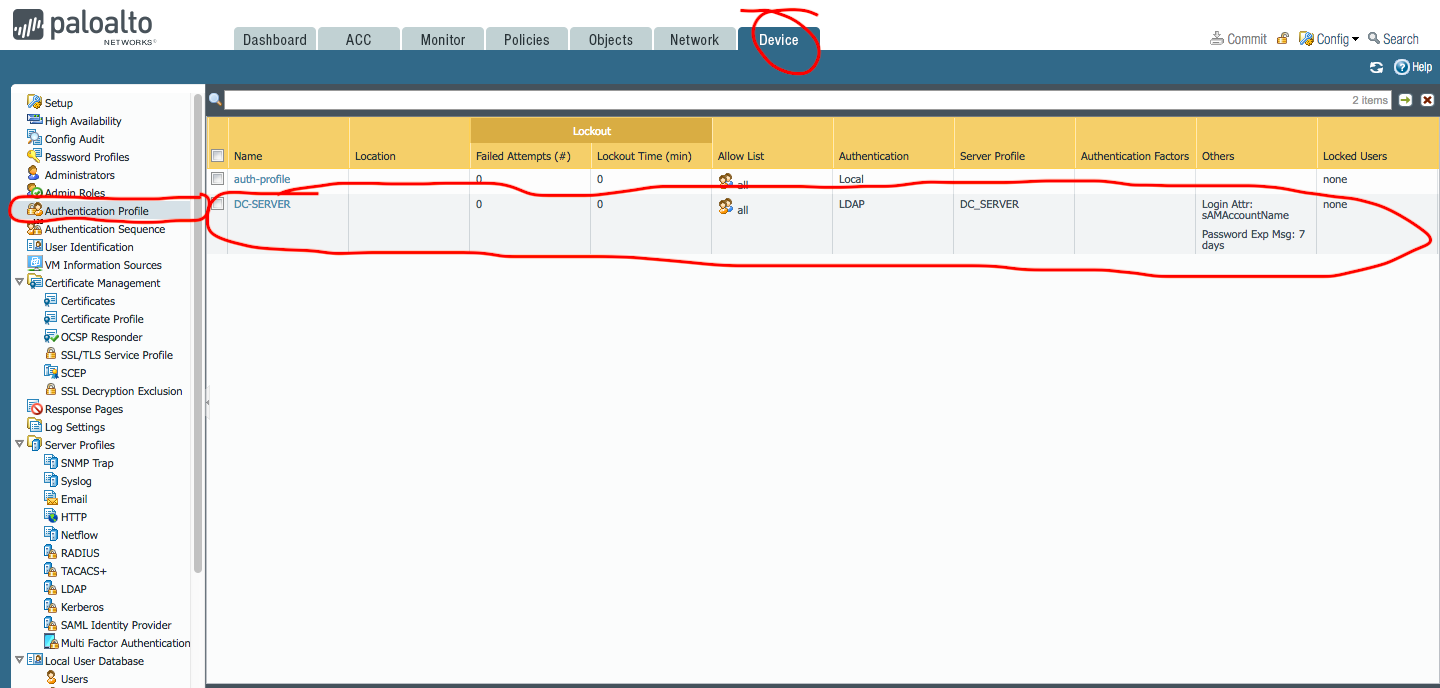Click the refresh icon beside Help
The height and width of the screenshot is (688, 1440).
click(x=1377, y=67)
